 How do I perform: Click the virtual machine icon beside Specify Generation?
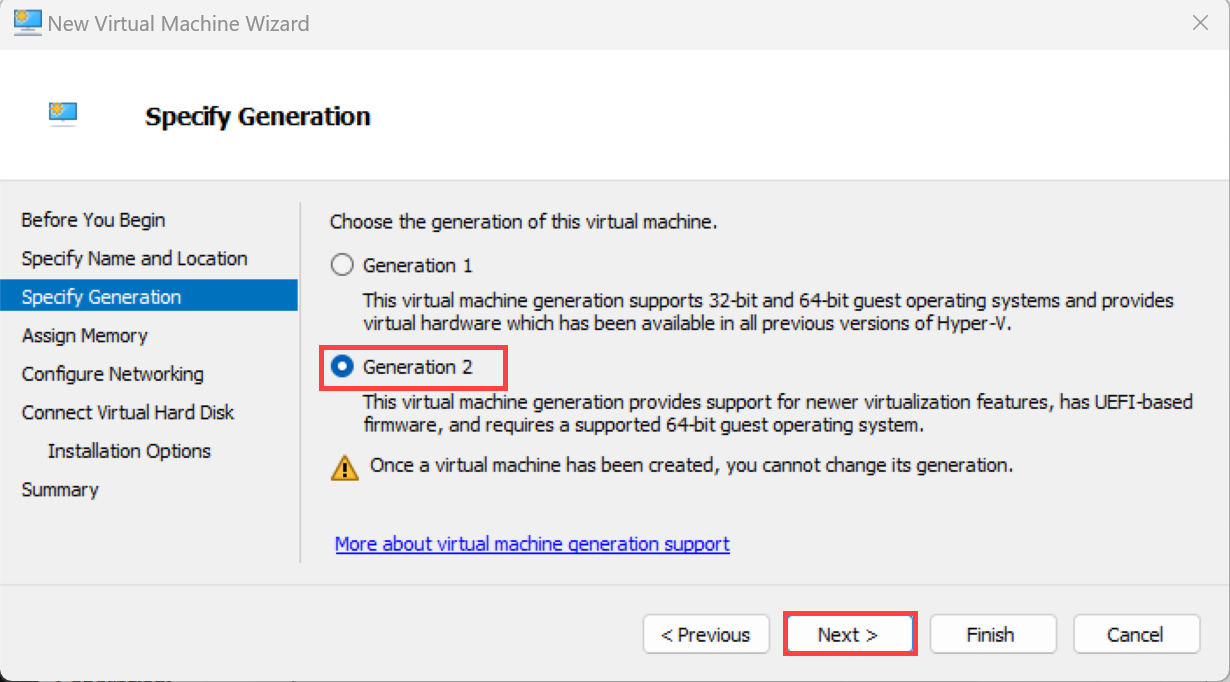[x=63, y=114]
